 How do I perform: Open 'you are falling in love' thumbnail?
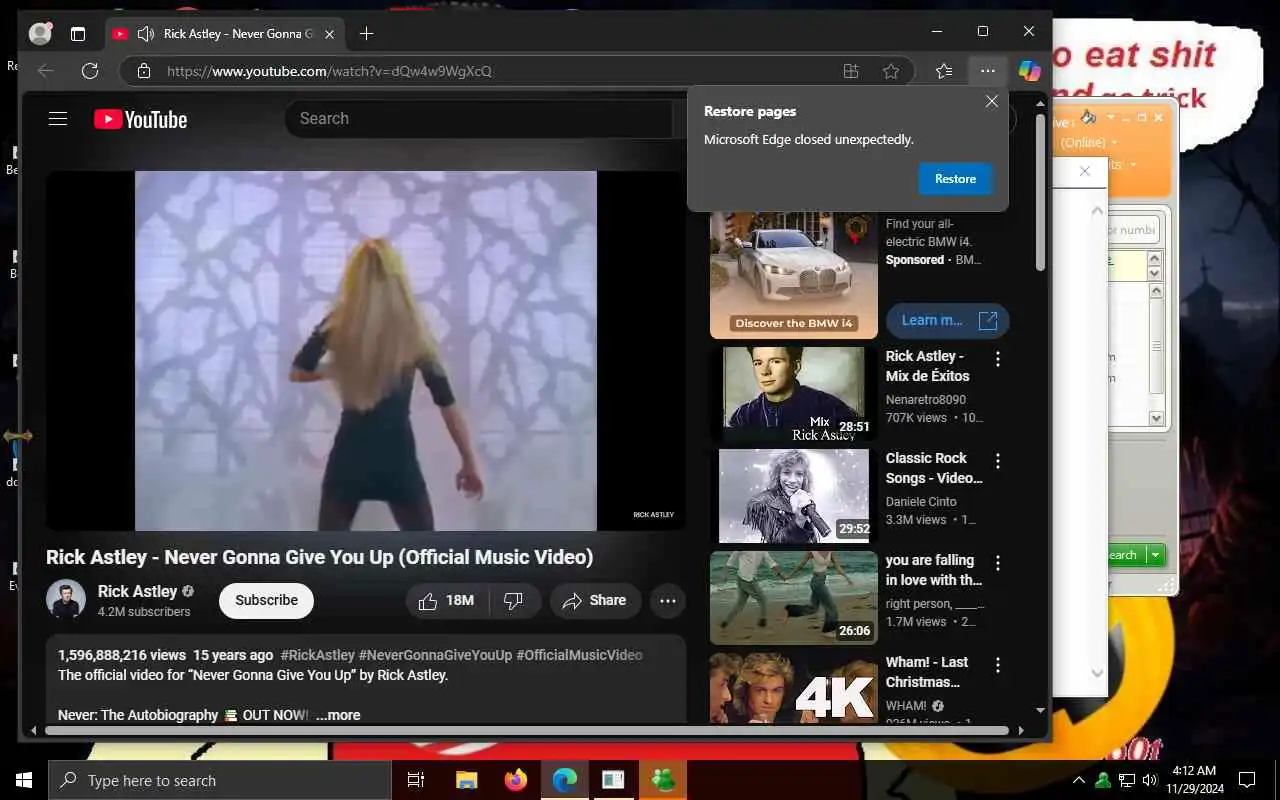point(794,598)
